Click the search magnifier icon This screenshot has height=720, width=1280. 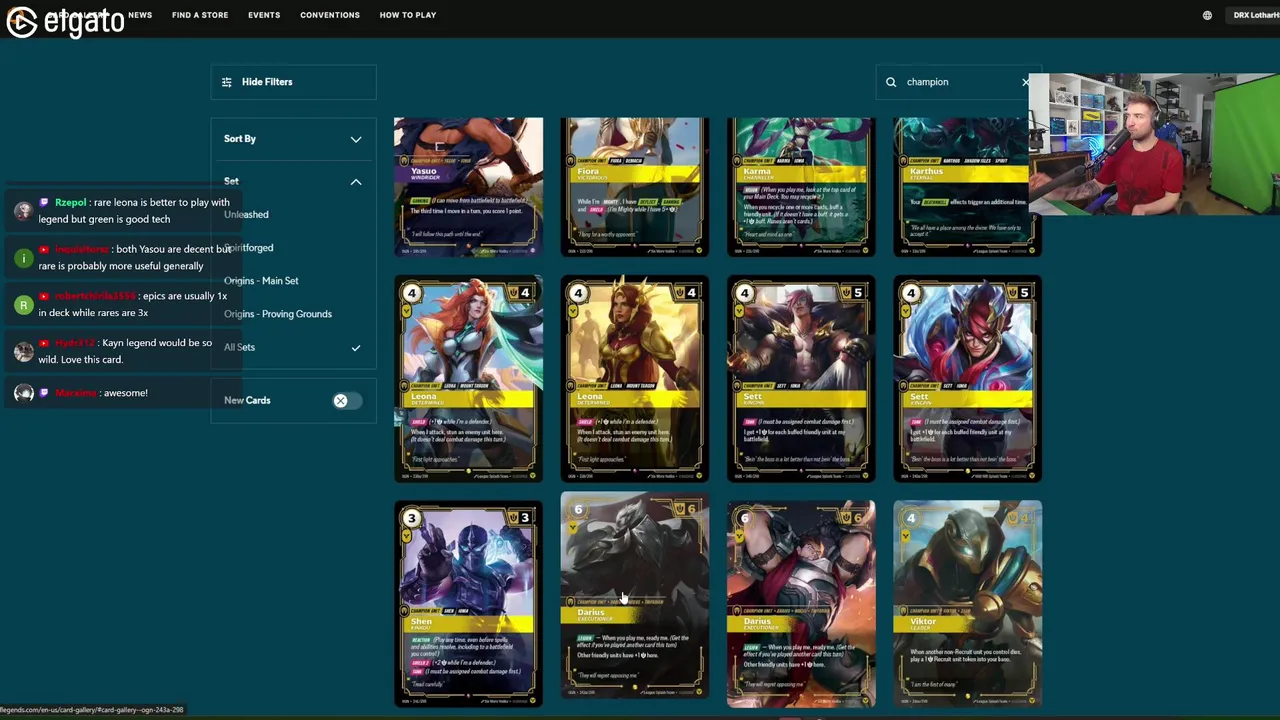(x=891, y=82)
